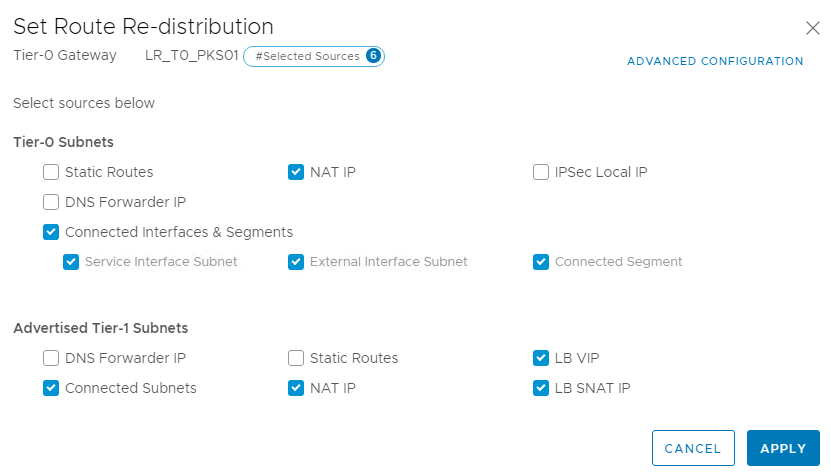Toggle Service Interface Subnet checkbox
The height and width of the screenshot is (476, 831).
coord(71,262)
